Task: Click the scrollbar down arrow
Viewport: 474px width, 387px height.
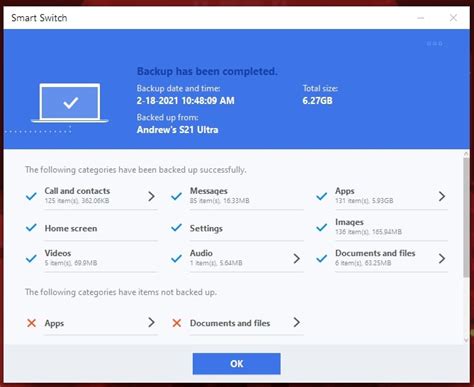Action: coord(466,340)
